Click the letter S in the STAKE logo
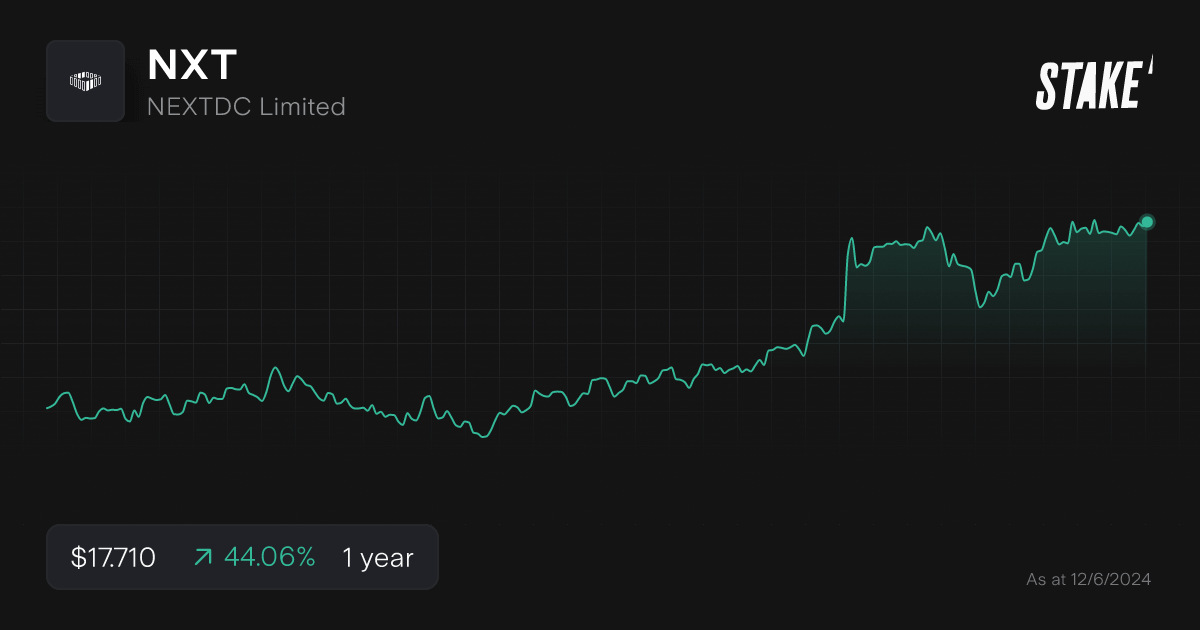This screenshot has width=1200, height=630. [1047, 86]
